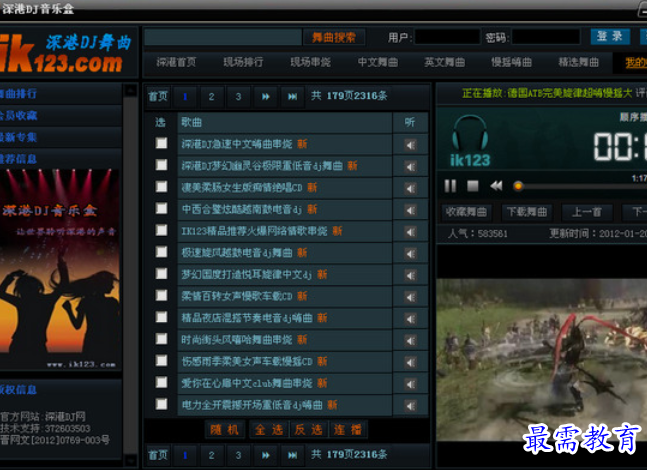Click speaker icon for 深港DJ梦幻幽灵谷极限重低音dj舞曲
647x470 pixels.
point(411,166)
